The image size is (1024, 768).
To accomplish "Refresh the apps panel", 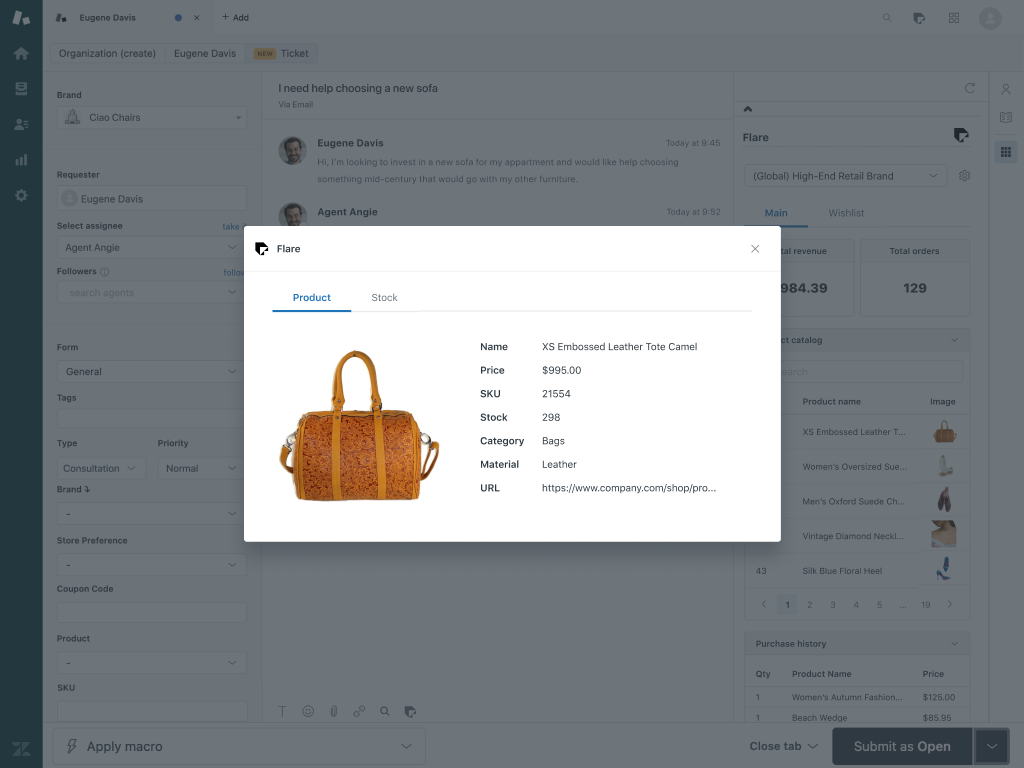I will [x=969, y=88].
